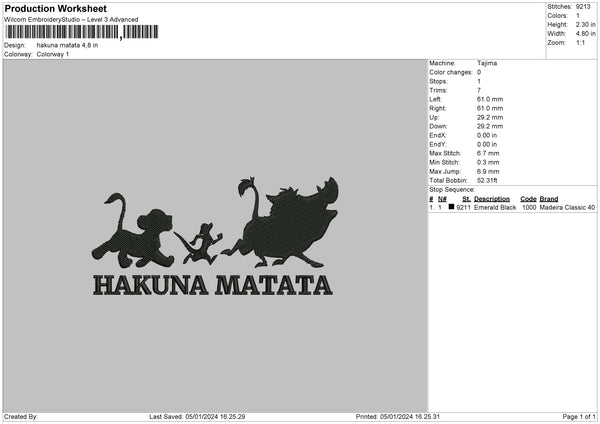The height and width of the screenshot is (424, 600).
Task: Click the 'Emerald Black' thread description
Action: click(495, 207)
